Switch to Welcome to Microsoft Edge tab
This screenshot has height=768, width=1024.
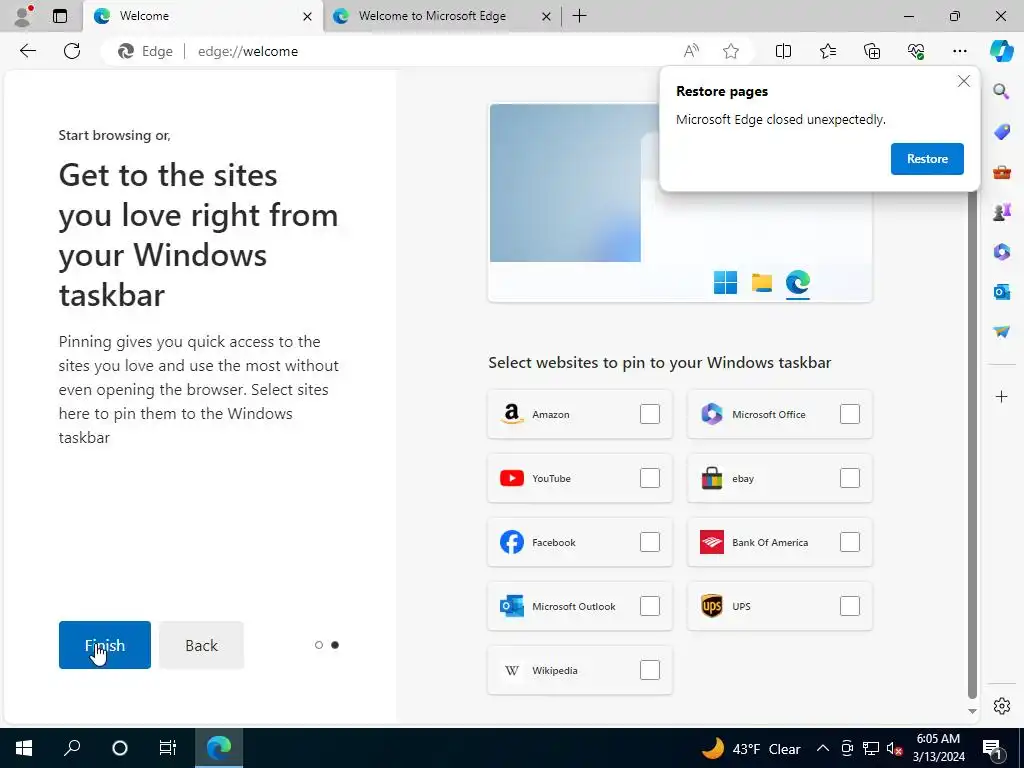[443, 16]
